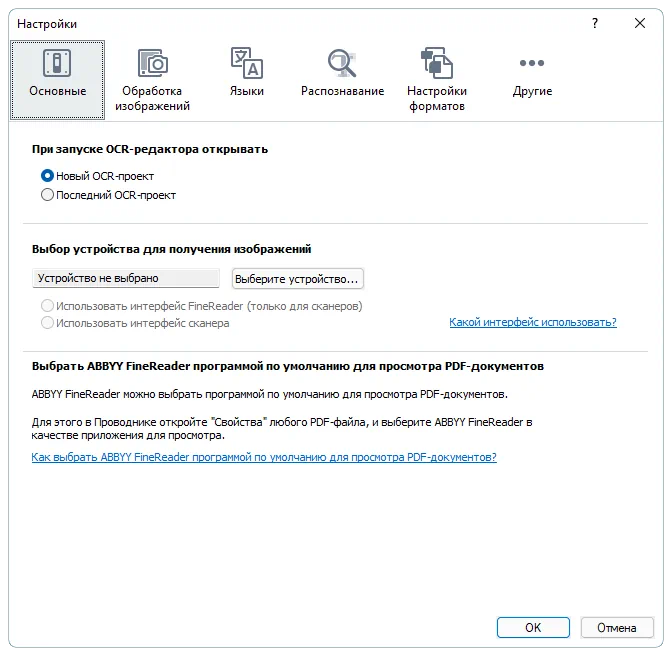The height and width of the screenshot is (656, 671).
Task: Close the Настройки dialog window
Action: (x=640, y=23)
